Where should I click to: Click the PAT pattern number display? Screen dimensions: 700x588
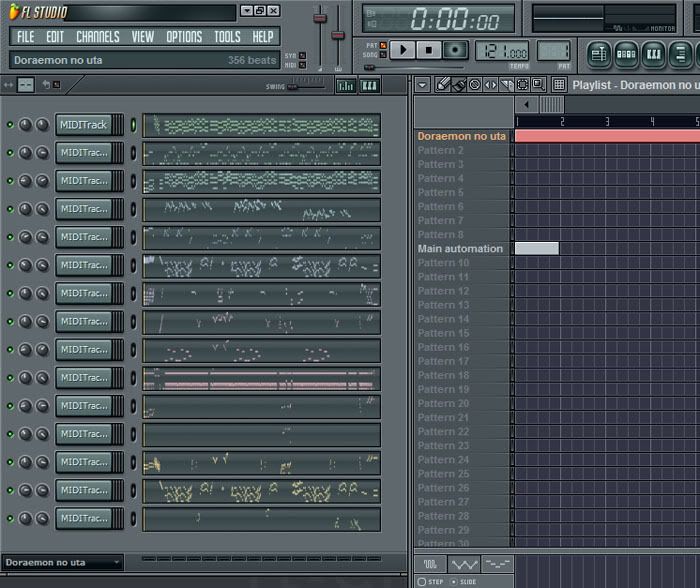pos(553,51)
